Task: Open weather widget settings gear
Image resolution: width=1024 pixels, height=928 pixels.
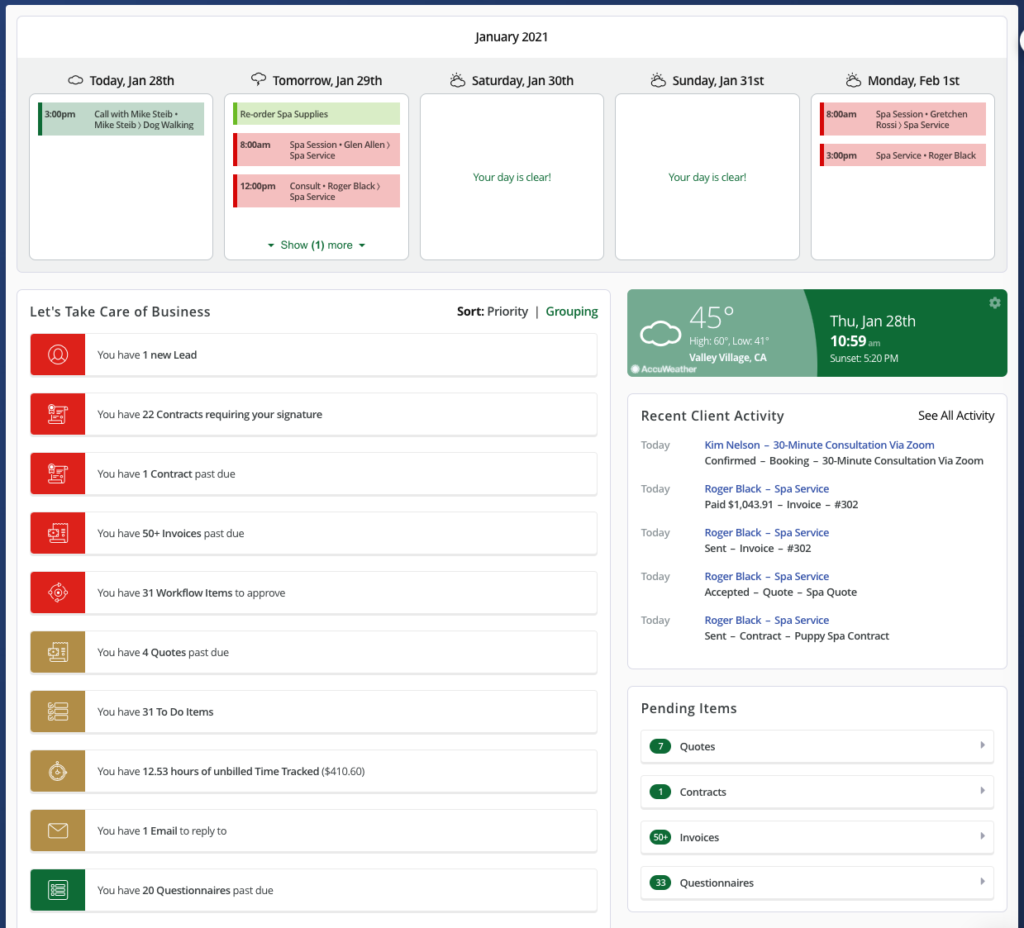Action: pyautogui.click(x=994, y=303)
